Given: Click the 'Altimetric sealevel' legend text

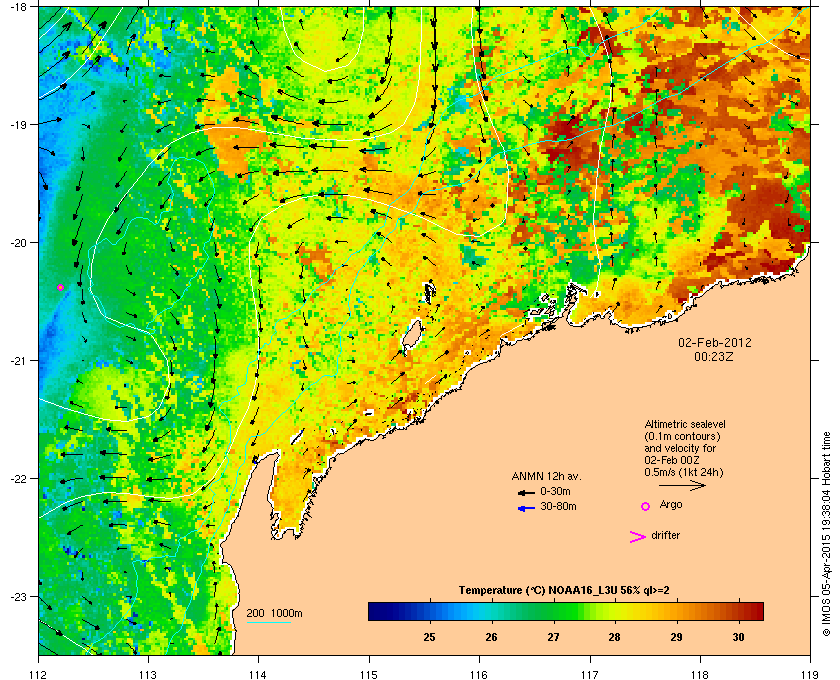Looking at the screenshot, I should (x=685, y=424).
